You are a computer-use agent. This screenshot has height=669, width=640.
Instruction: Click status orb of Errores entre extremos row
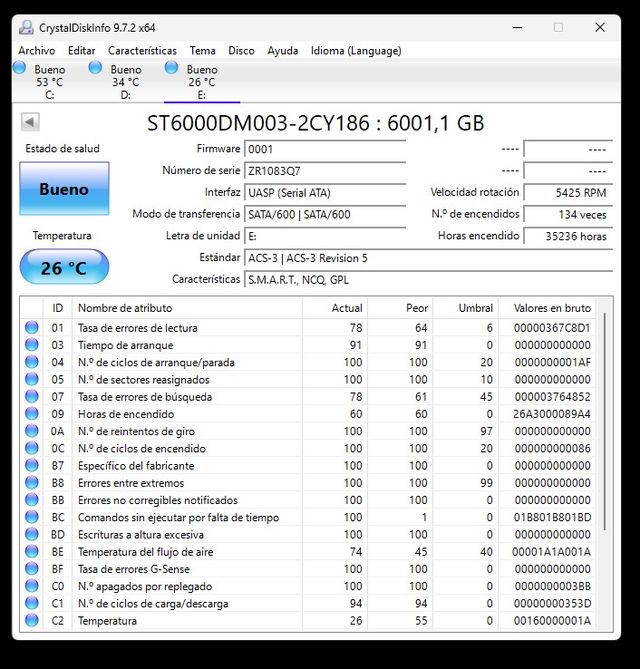32,482
